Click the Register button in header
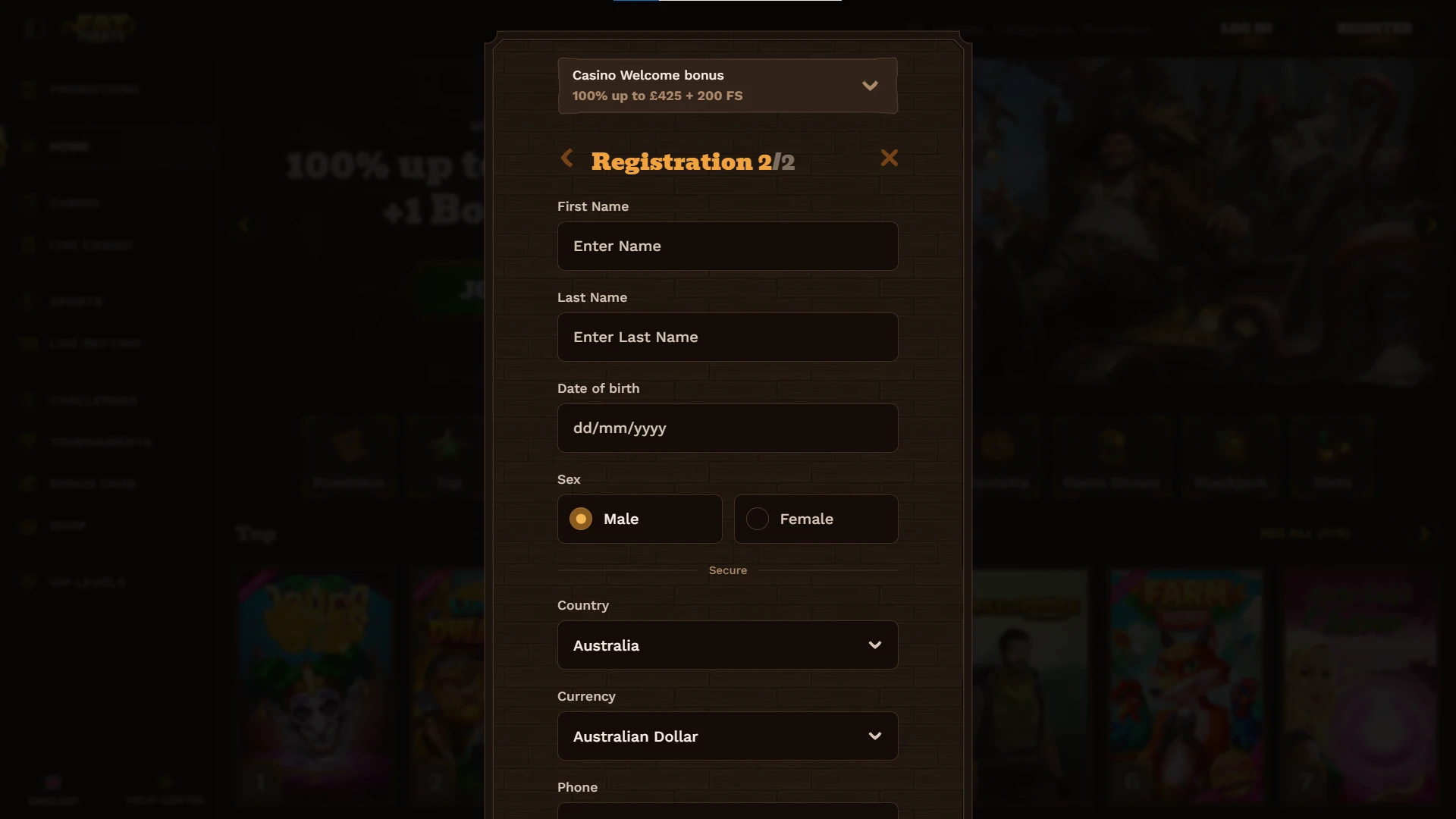The image size is (1456, 819). pyautogui.click(x=1374, y=28)
